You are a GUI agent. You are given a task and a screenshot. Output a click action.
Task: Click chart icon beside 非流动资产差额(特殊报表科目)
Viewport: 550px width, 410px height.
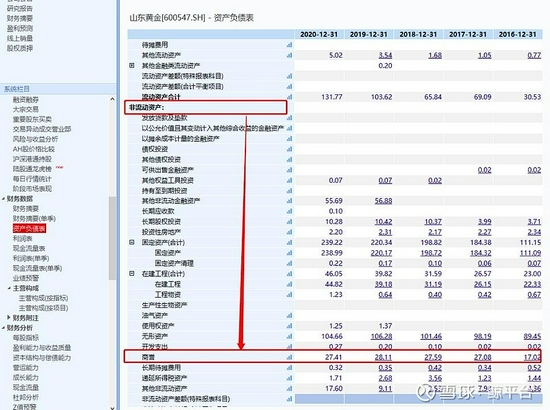click(289, 399)
